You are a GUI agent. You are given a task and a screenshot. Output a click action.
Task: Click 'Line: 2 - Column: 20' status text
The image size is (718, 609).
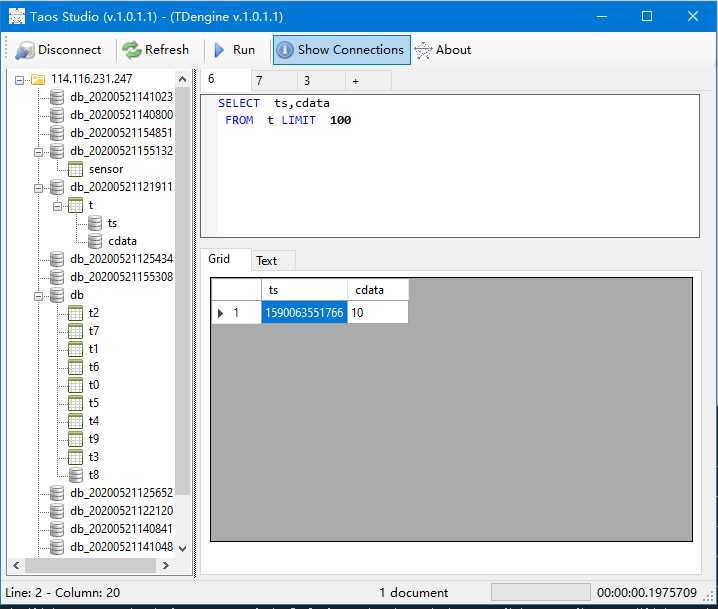pos(63,593)
